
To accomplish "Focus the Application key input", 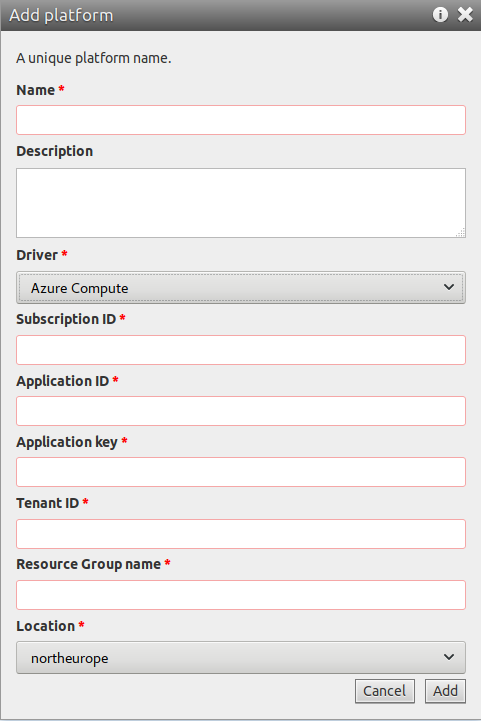I will [x=241, y=472].
